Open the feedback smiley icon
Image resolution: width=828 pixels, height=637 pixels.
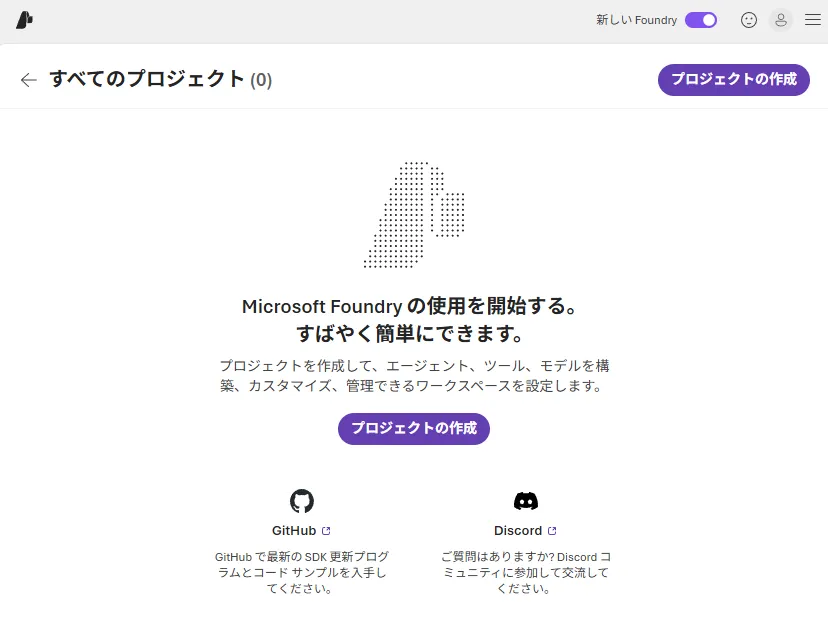point(749,20)
